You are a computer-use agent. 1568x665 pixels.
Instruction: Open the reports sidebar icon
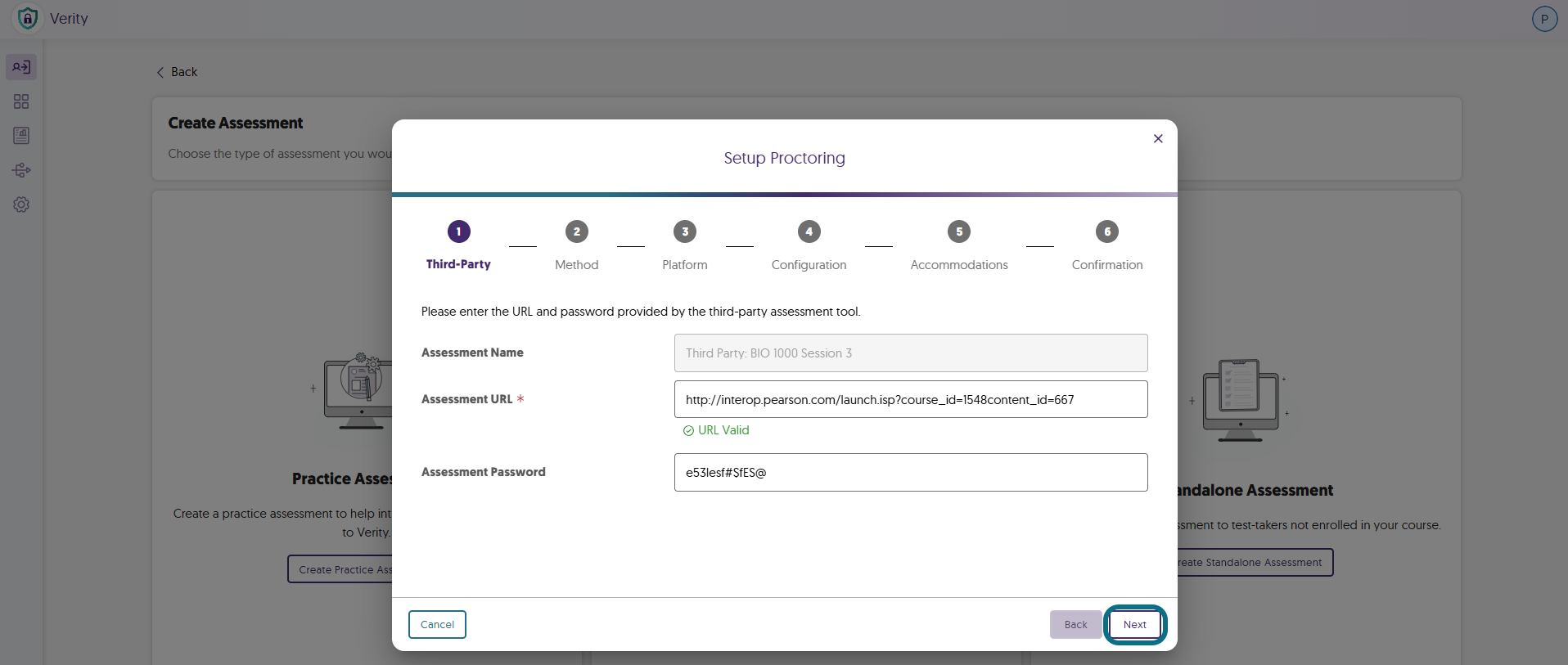click(x=21, y=136)
